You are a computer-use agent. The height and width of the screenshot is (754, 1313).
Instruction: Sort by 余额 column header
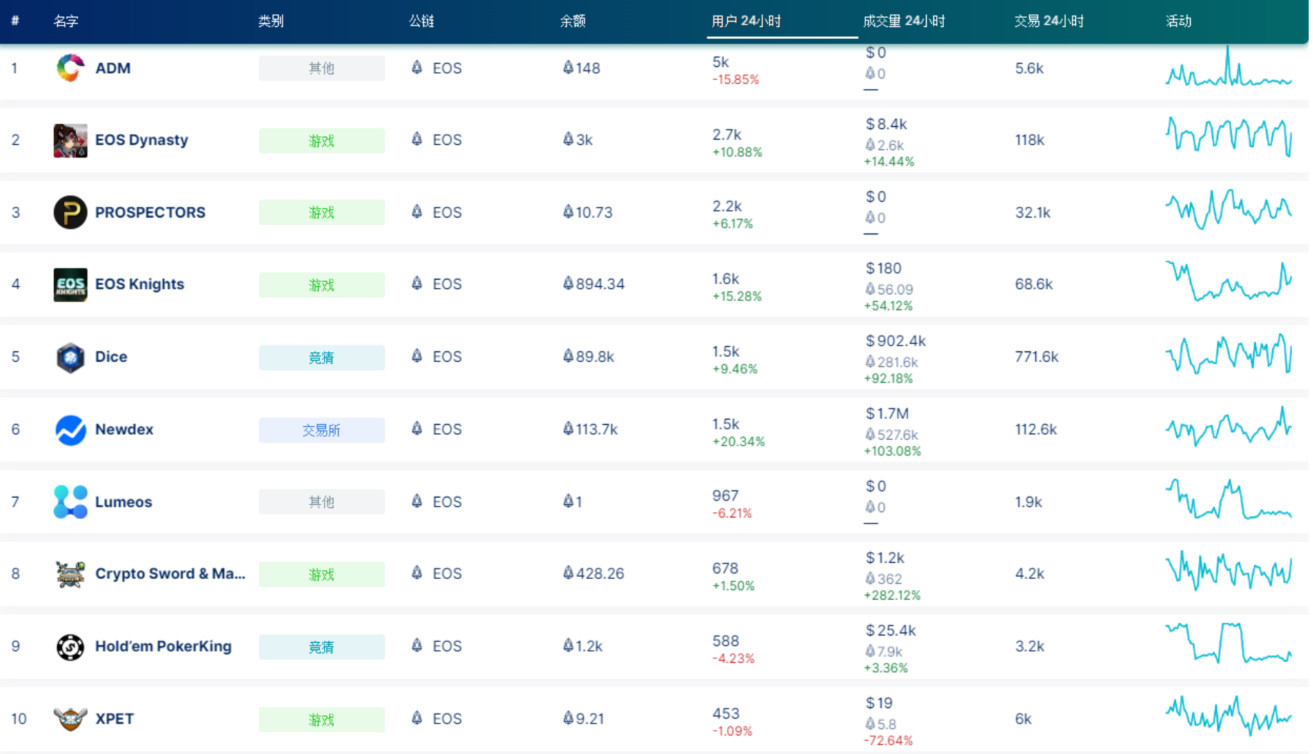pos(573,21)
